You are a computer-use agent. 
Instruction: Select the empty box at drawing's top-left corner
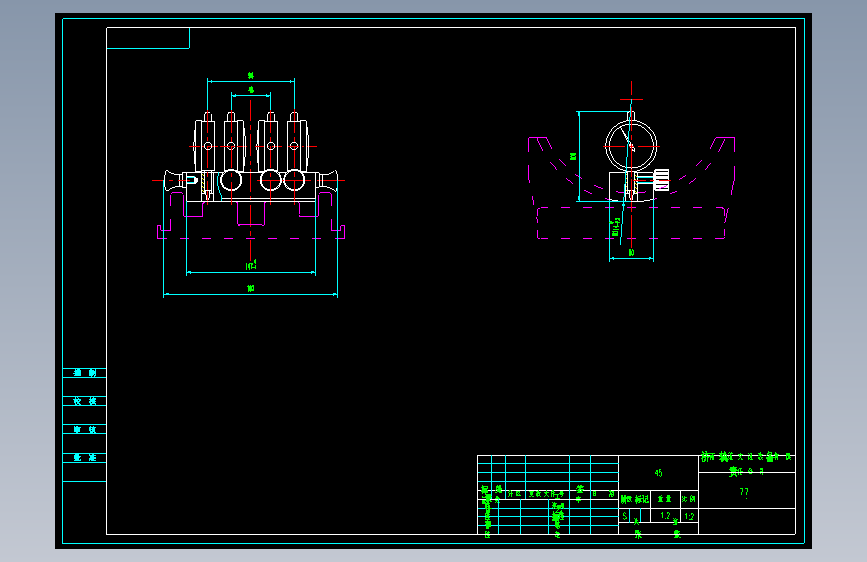tap(148, 38)
